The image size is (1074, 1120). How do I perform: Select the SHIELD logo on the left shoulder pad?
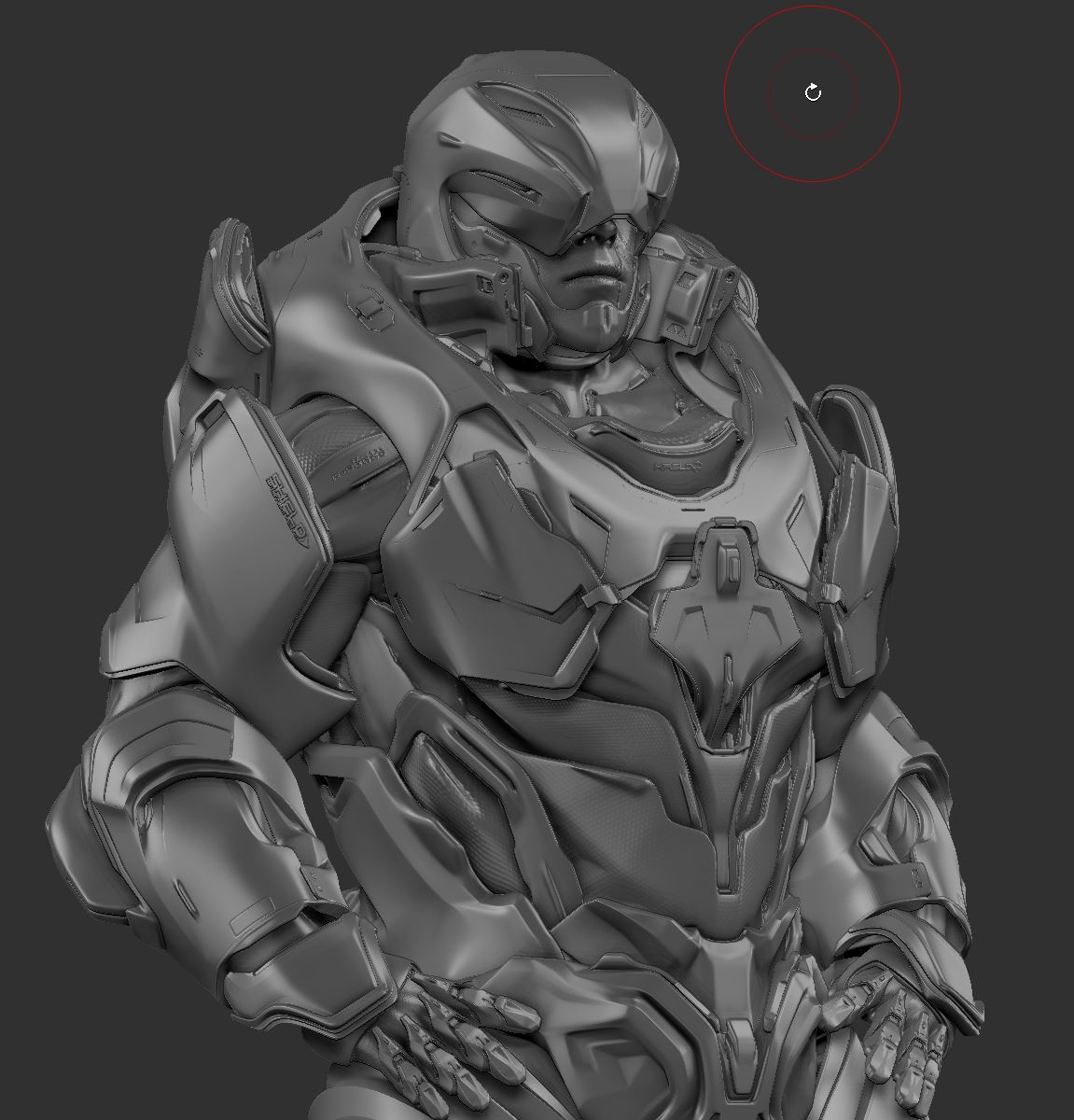[285, 504]
